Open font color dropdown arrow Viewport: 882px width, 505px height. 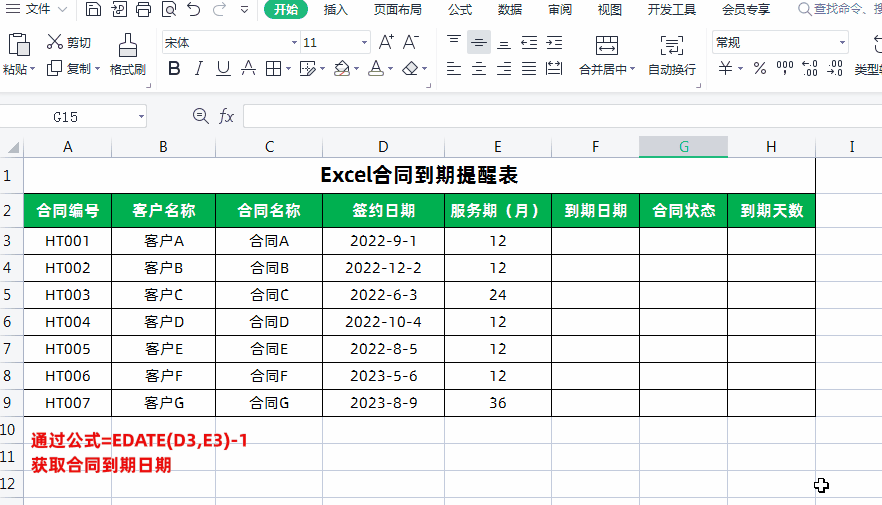tap(390, 69)
